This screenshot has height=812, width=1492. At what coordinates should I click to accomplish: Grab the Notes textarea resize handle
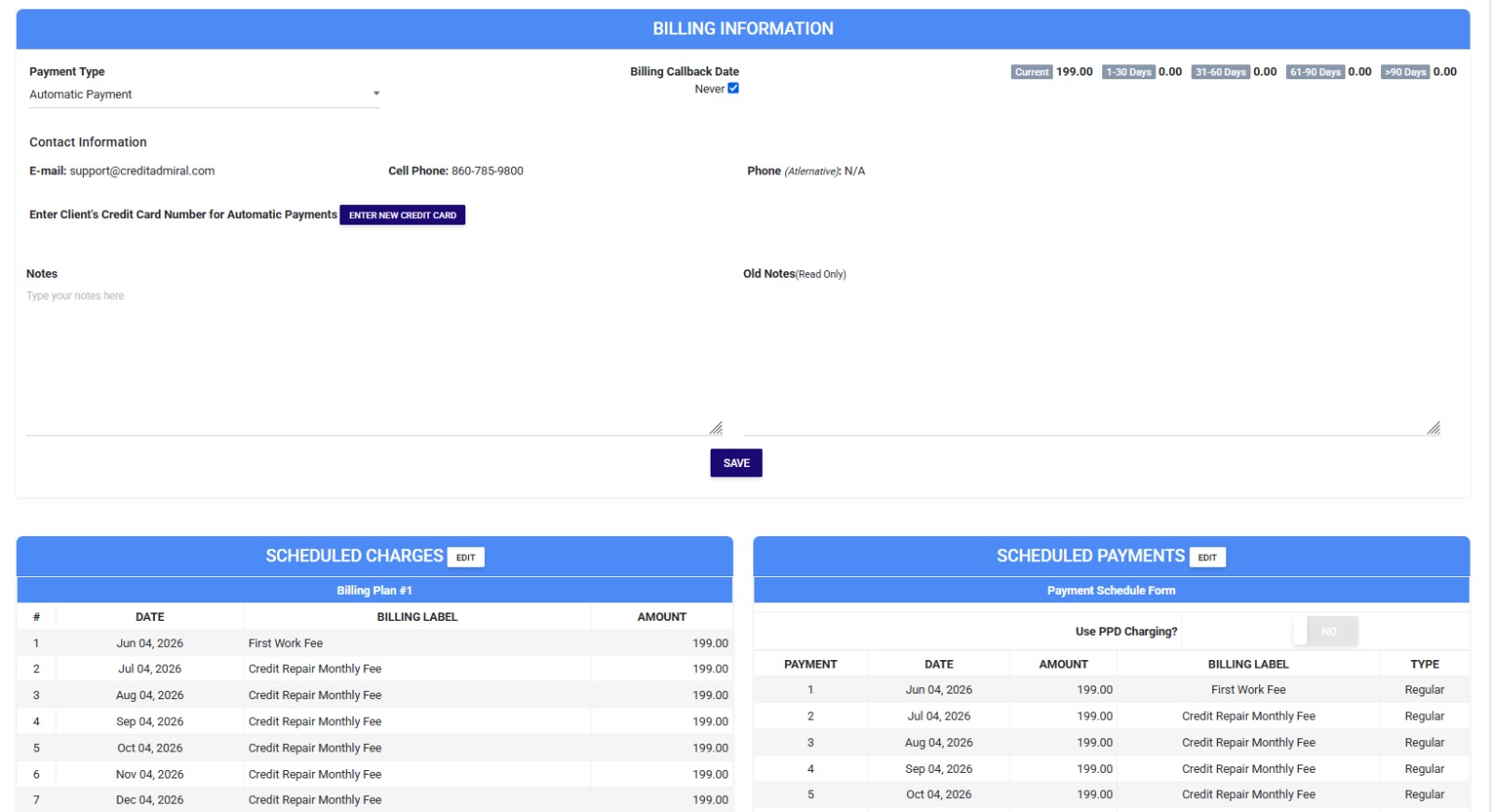(716, 428)
